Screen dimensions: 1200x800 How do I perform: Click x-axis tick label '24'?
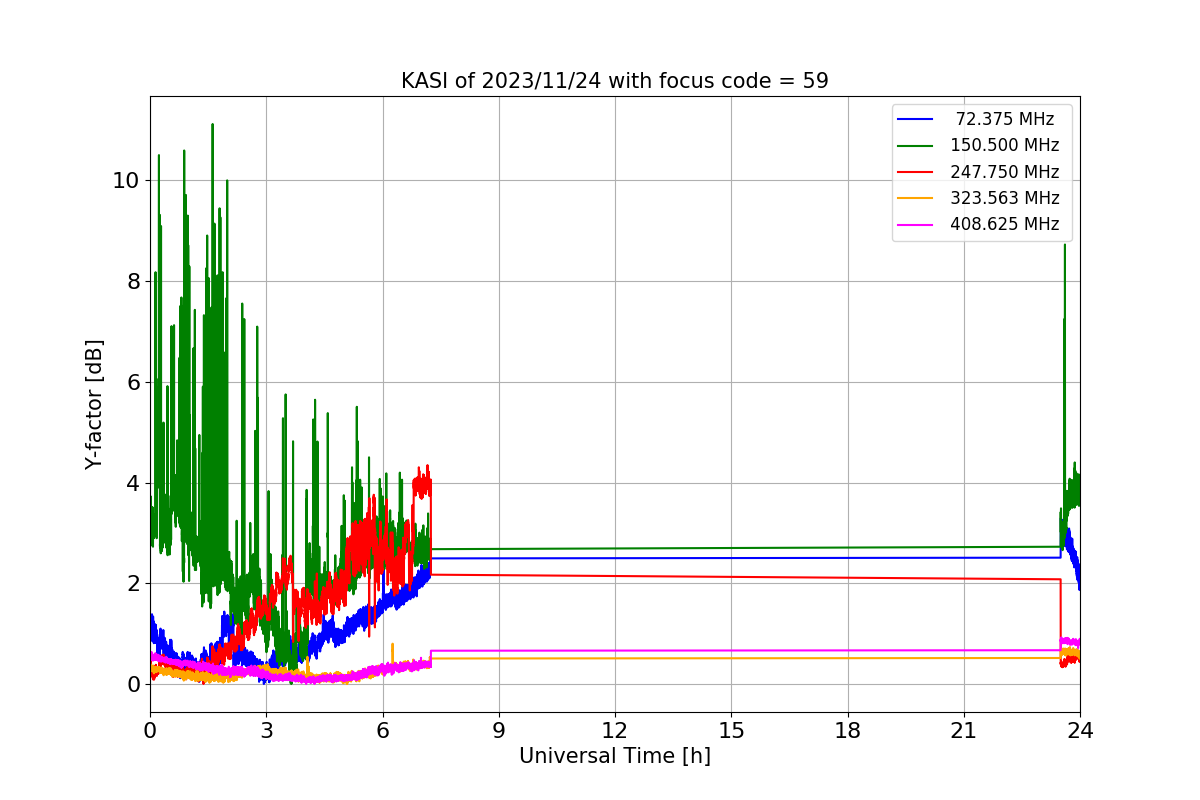tap(1080, 731)
